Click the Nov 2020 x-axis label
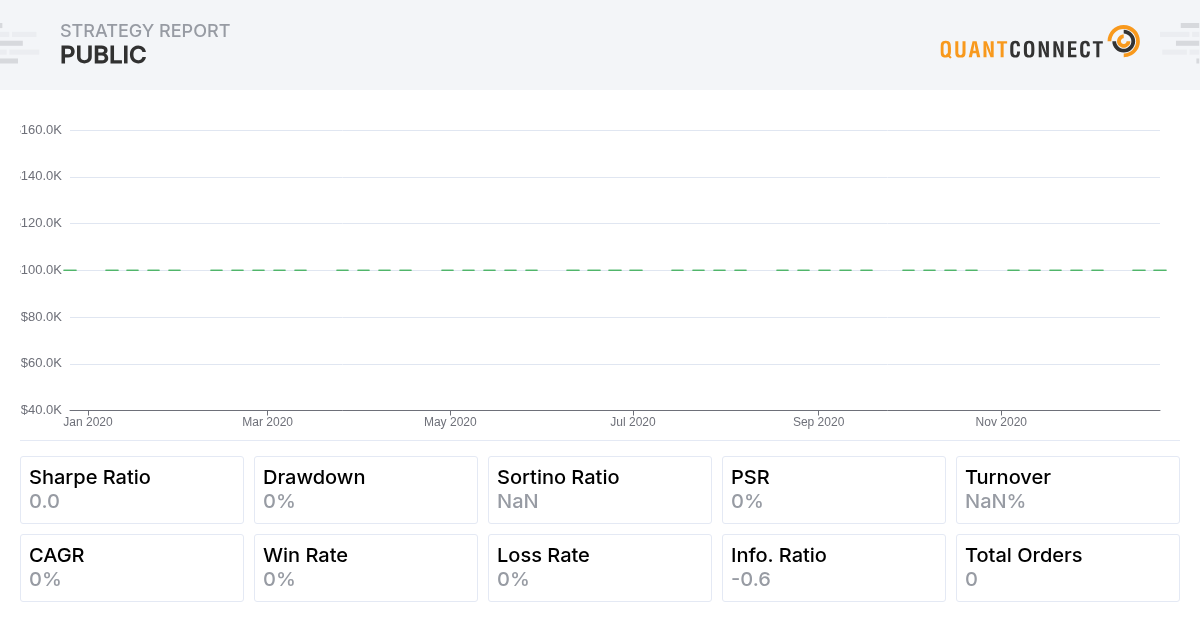Image resolution: width=1200 pixels, height=632 pixels. pos(1001,422)
